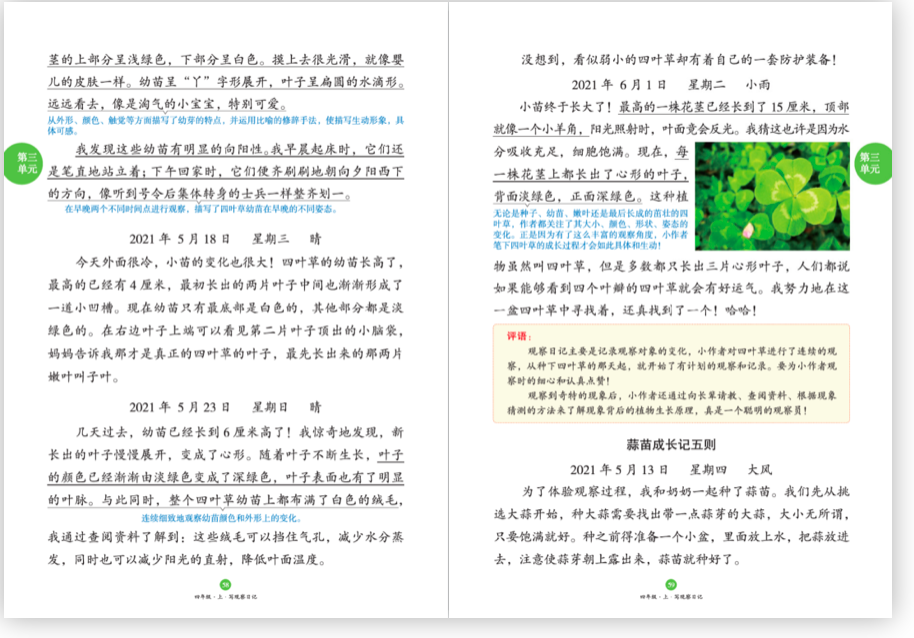
Task: Click the date line 2021年5月13日 星期四 大风
Action: click(670, 470)
